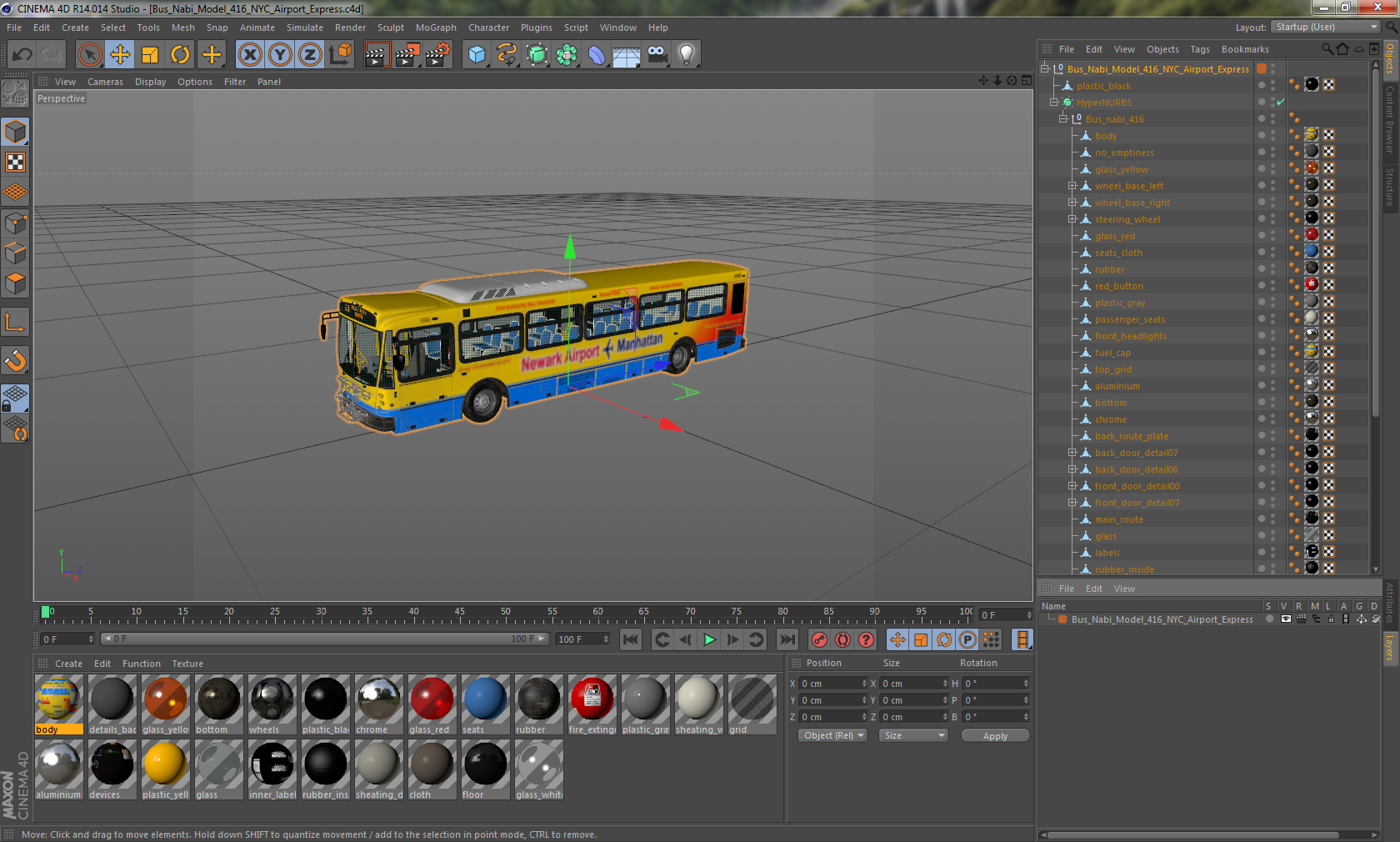The width and height of the screenshot is (1400, 842).
Task: Jump to the start of timeline
Action: pyautogui.click(x=631, y=639)
